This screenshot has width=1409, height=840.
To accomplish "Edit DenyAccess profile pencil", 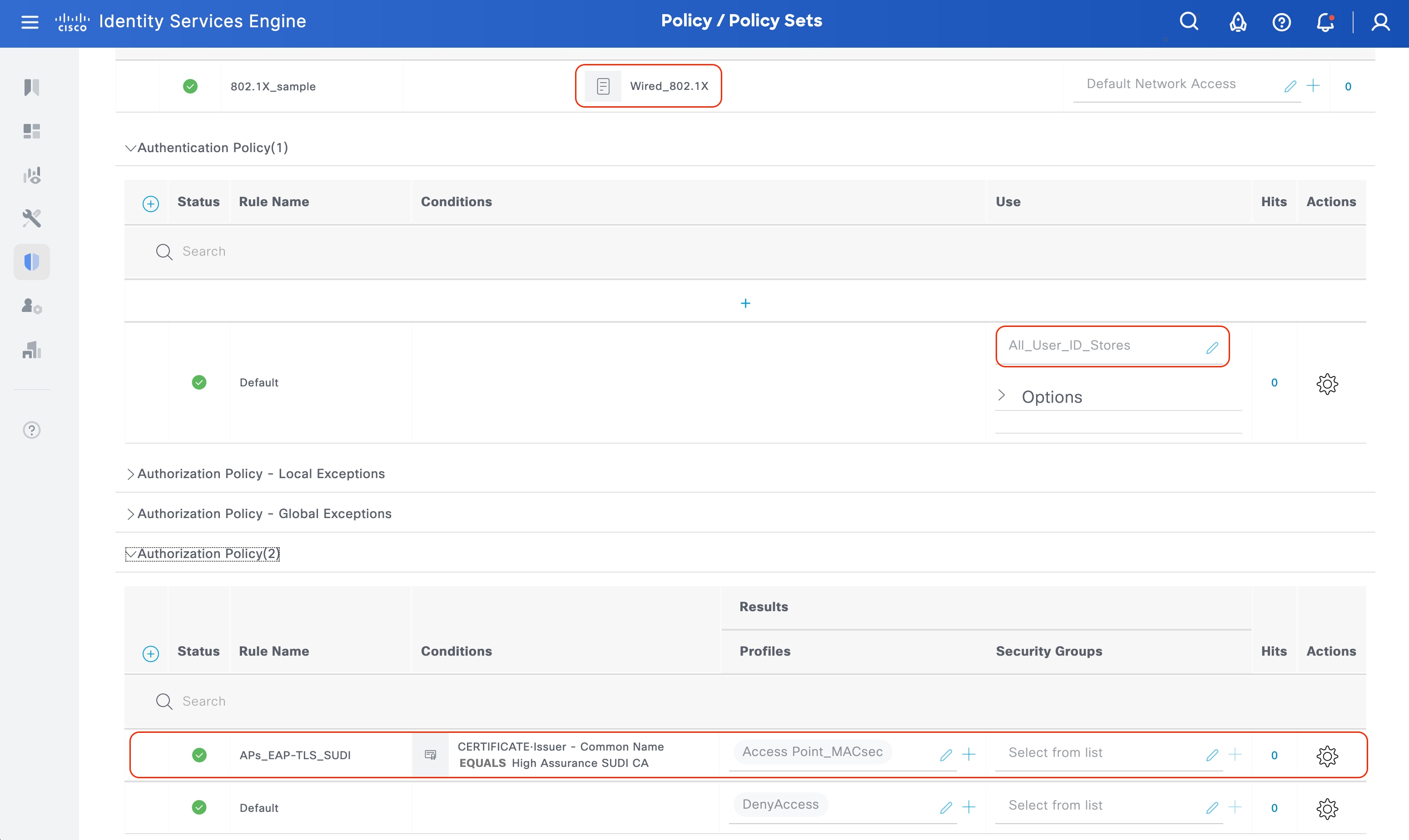I will pyautogui.click(x=946, y=808).
